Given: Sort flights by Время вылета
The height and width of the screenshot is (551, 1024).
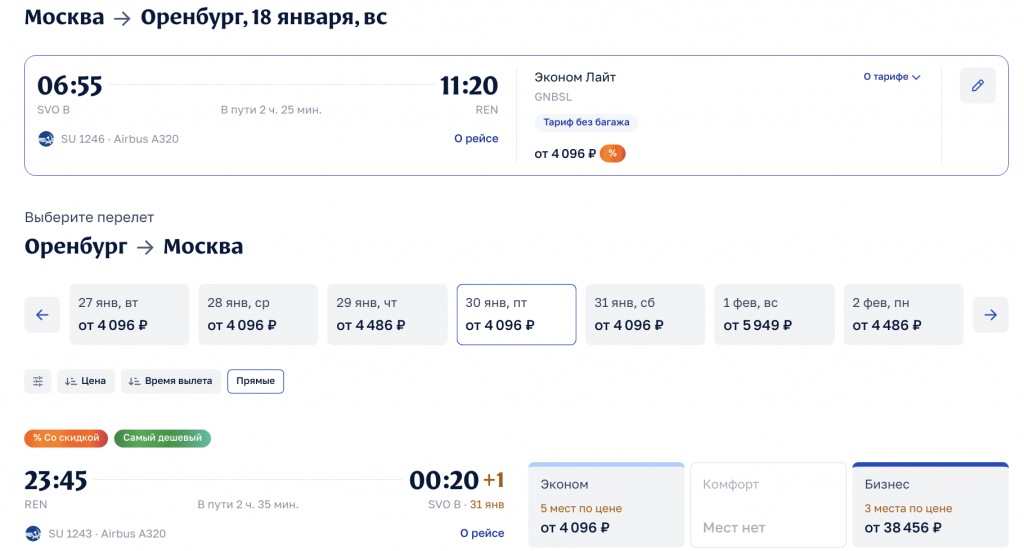Looking at the screenshot, I should [x=169, y=381].
